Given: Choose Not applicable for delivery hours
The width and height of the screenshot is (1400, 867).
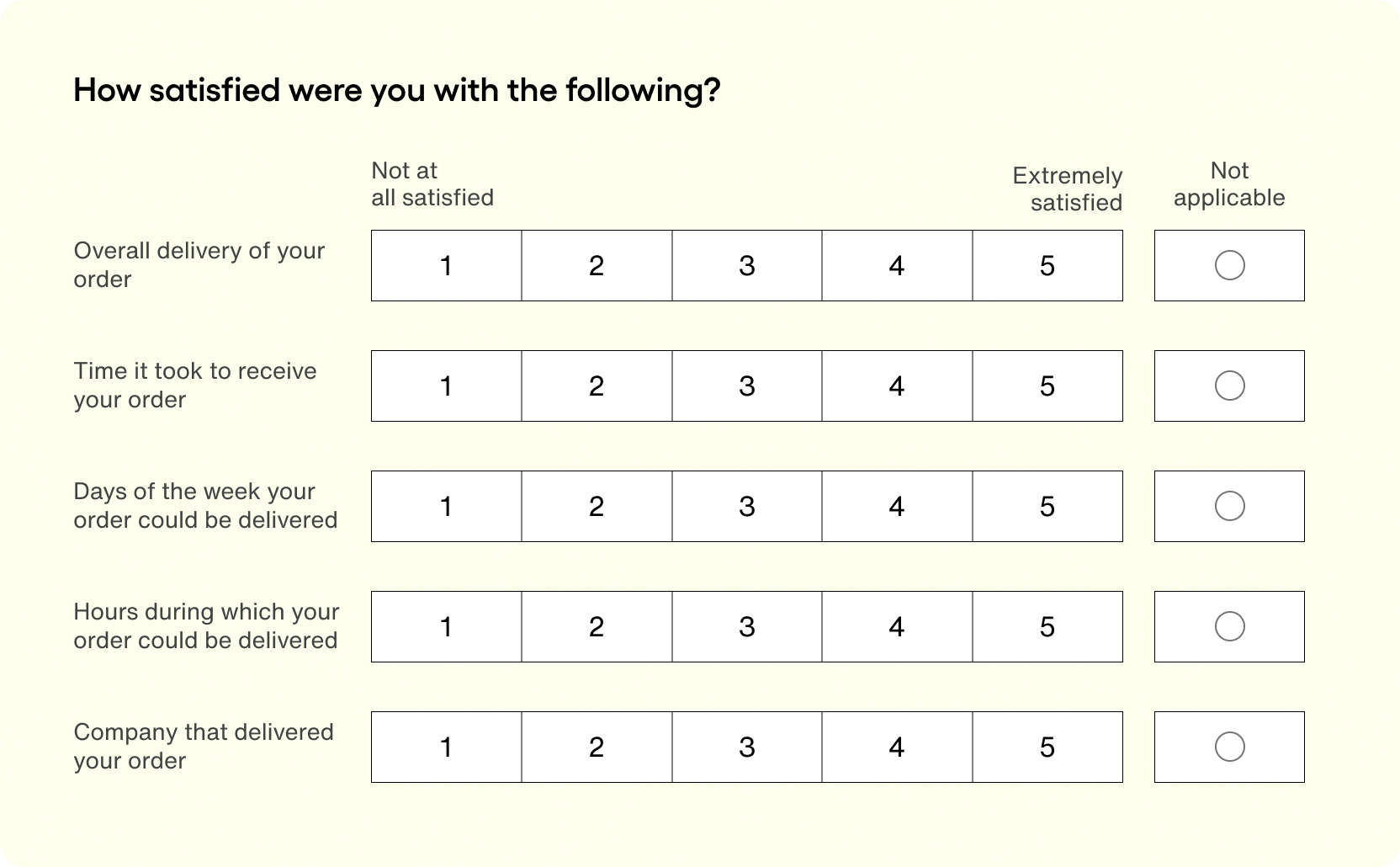Looking at the screenshot, I should click(x=1228, y=626).
